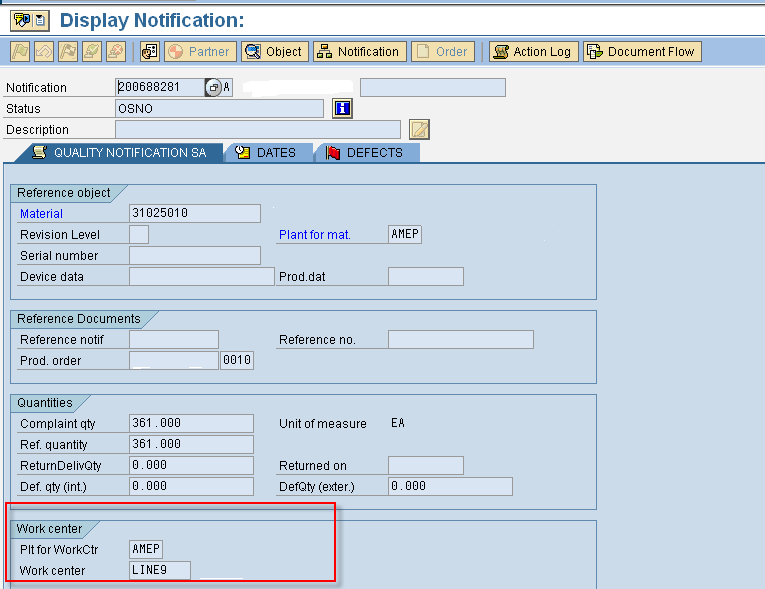765x589 pixels.
Task: Click the greyed checkered flag toolbar icon
Action: 68,51
